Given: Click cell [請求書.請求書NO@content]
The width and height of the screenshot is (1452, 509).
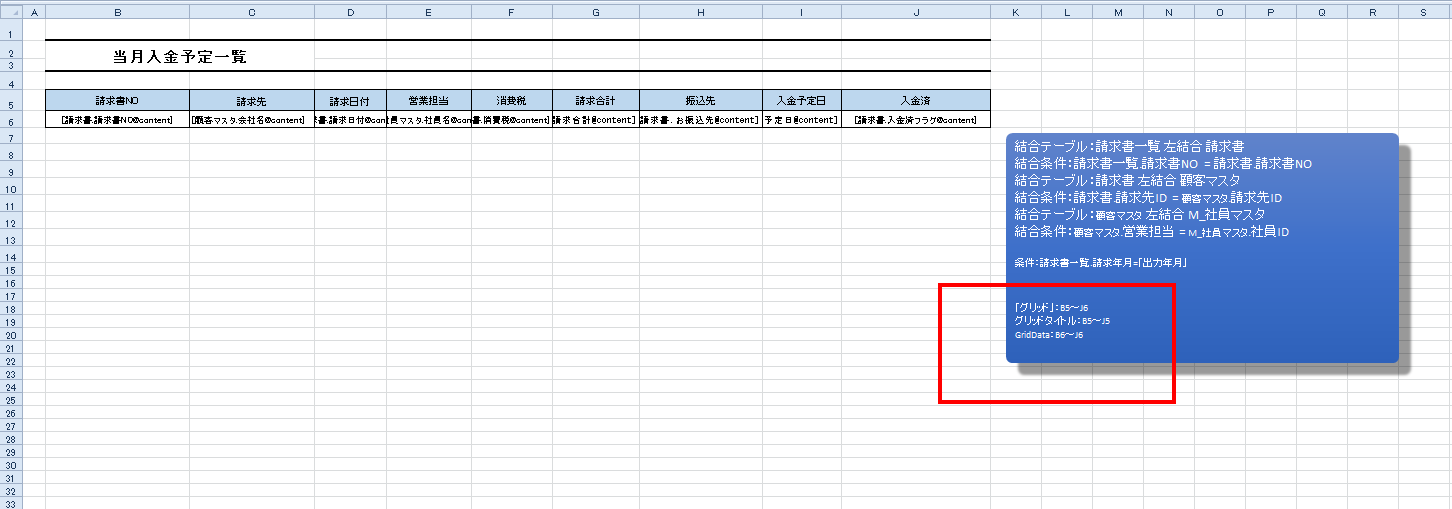Looking at the screenshot, I should (117, 120).
